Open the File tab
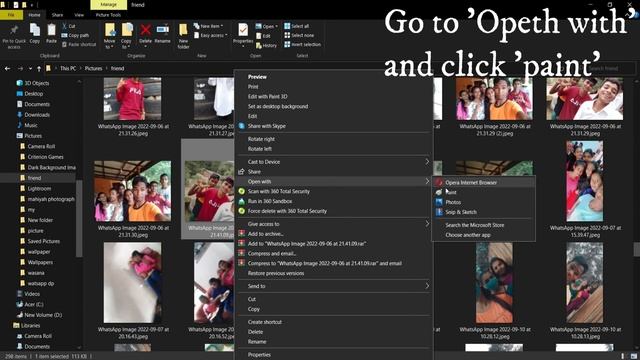 (x=11, y=15)
